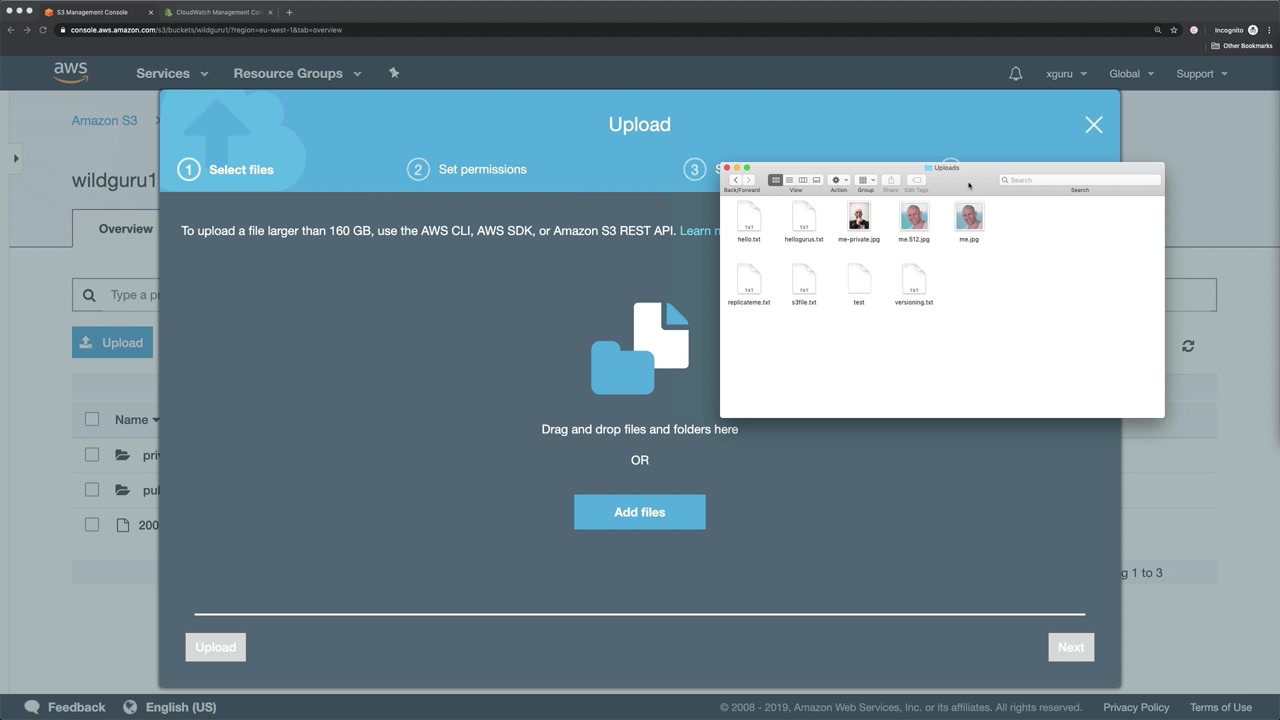1280x720 pixels.
Task: Close the S3 Management Console tab
Action: [x=151, y=12]
